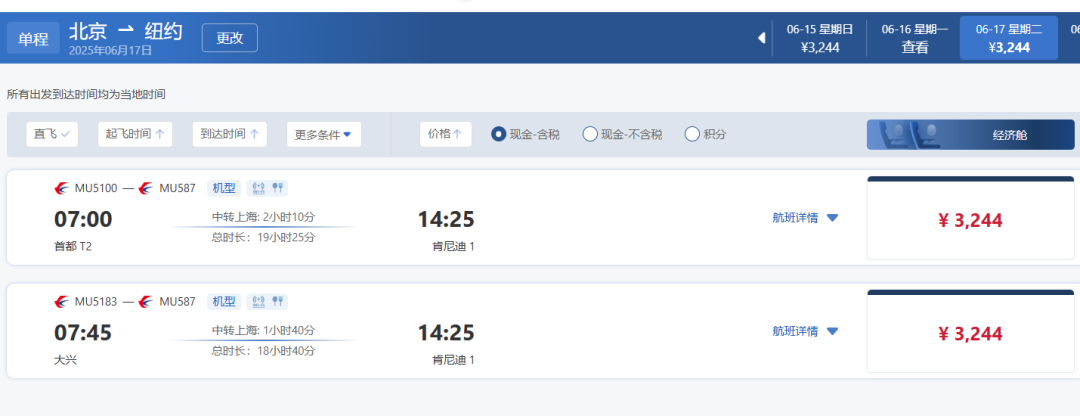Image resolution: width=1080 pixels, height=416 pixels.
Task: Click the Wi-Fi icon on the MU5100 flight
Action: point(258,188)
